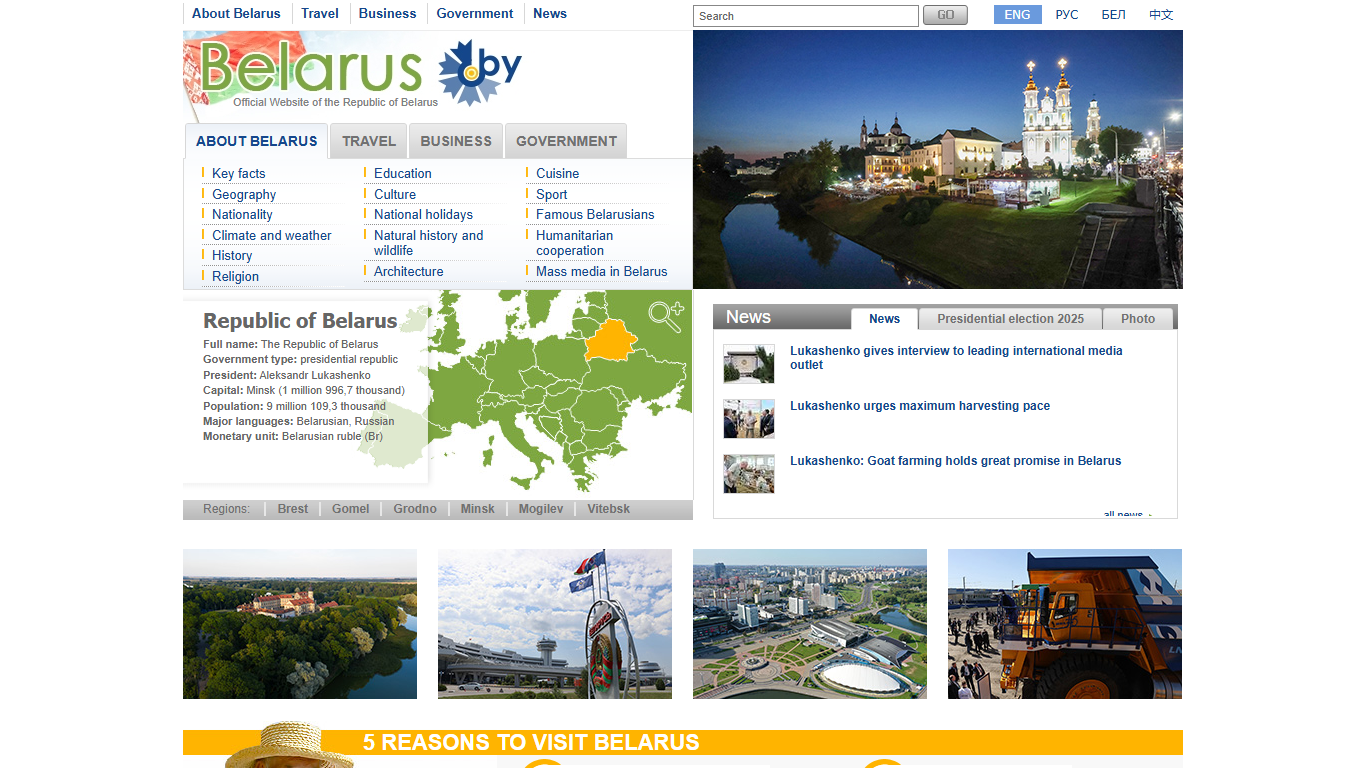1366x768 pixels.
Task: Click the interview news thumbnail
Action: [749, 364]
